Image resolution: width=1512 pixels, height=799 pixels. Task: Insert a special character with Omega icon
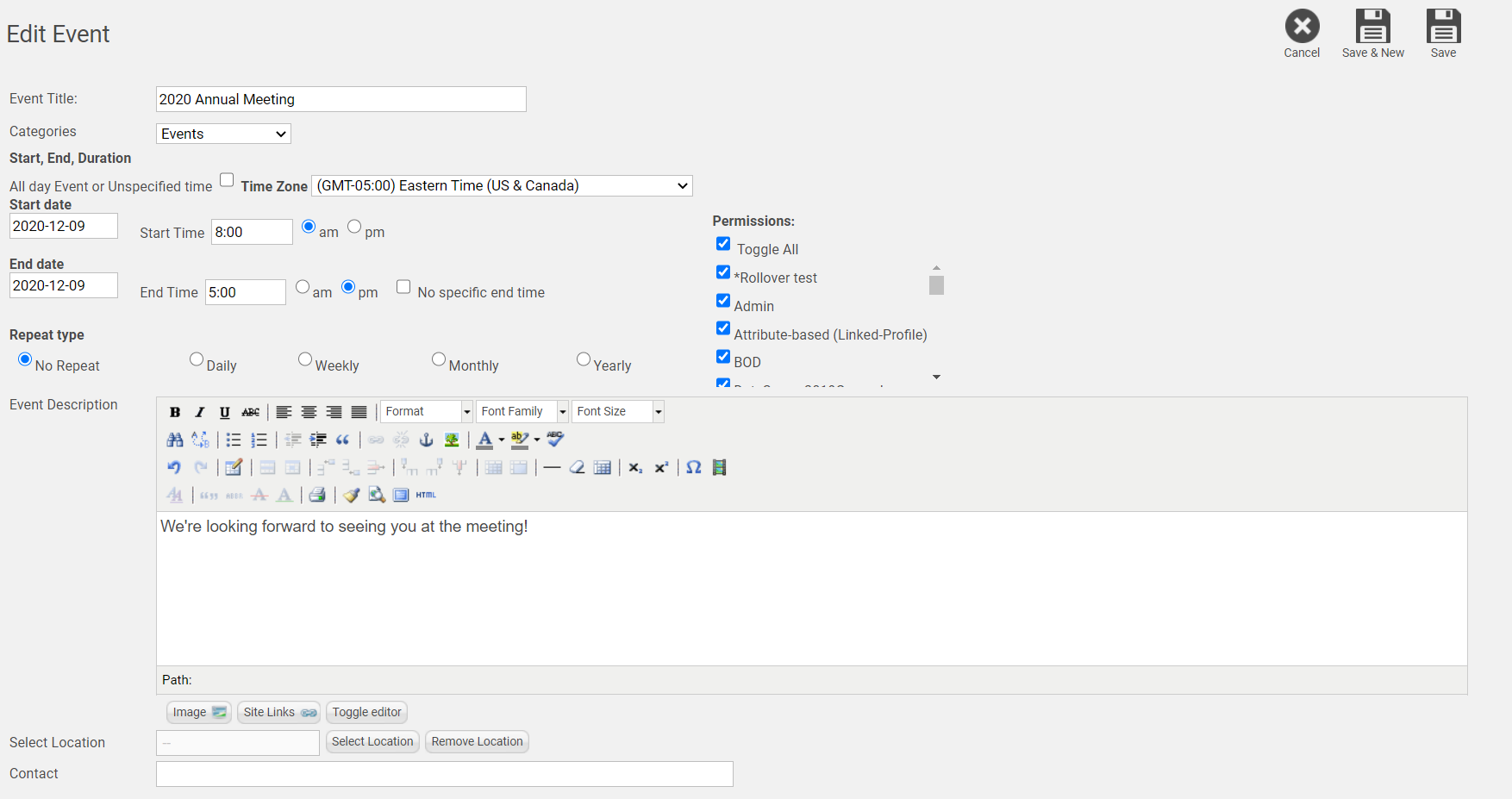point(694,467)
